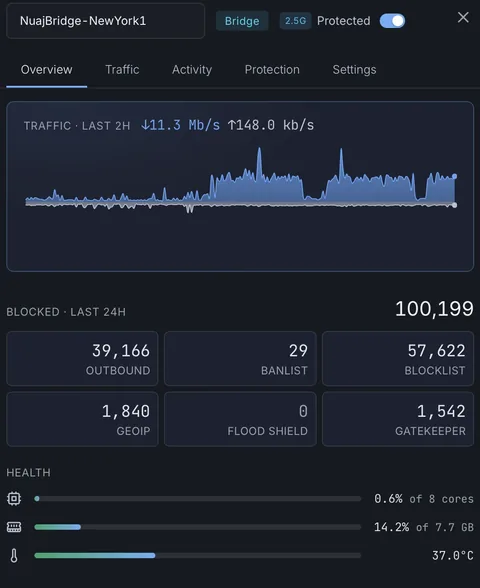480x588 pixels.
Task: Click the '0.6% of 8 cores' value
Action: tap(424, 499)
